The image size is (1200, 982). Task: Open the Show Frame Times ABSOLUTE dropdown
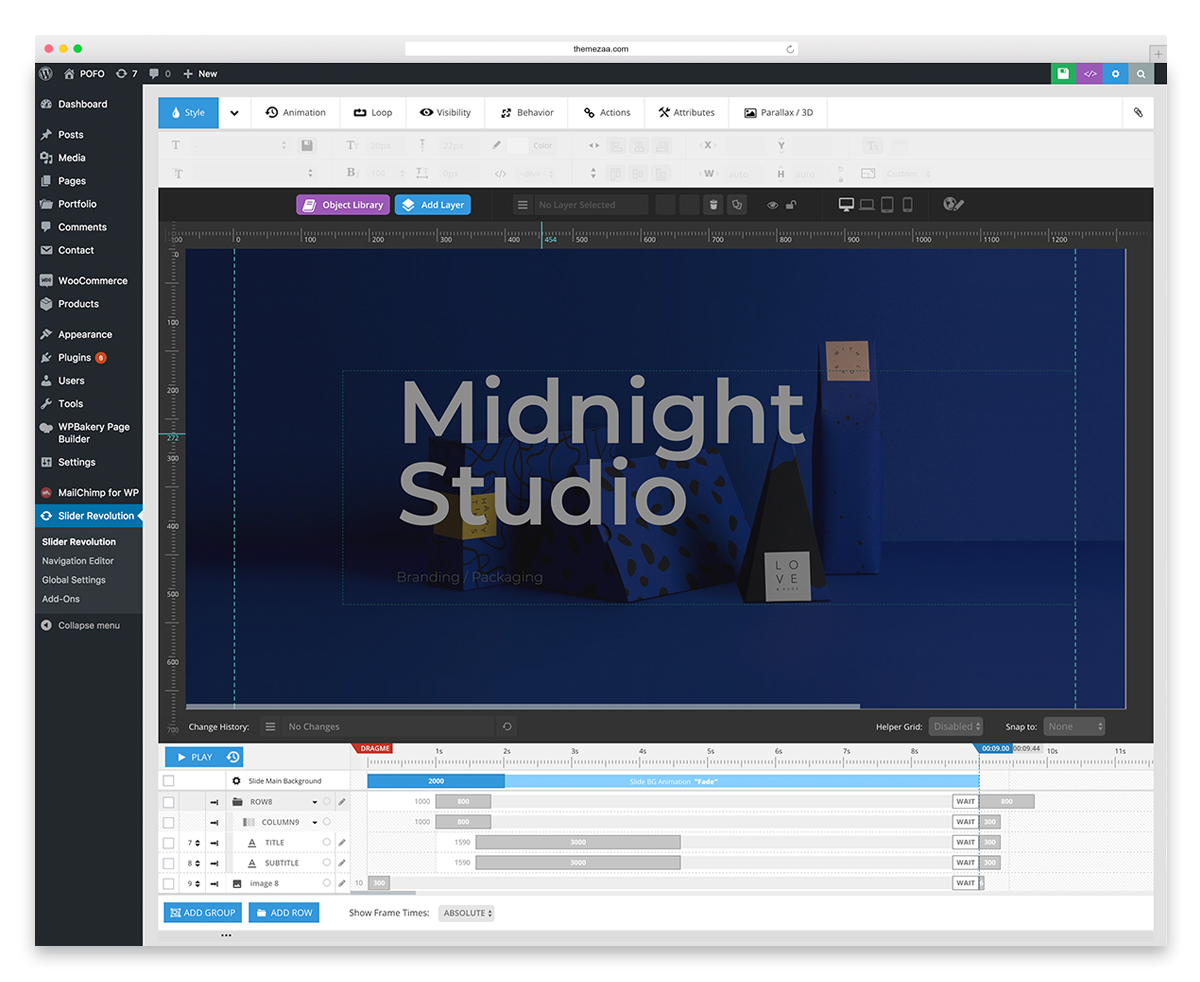coord(466,913)
